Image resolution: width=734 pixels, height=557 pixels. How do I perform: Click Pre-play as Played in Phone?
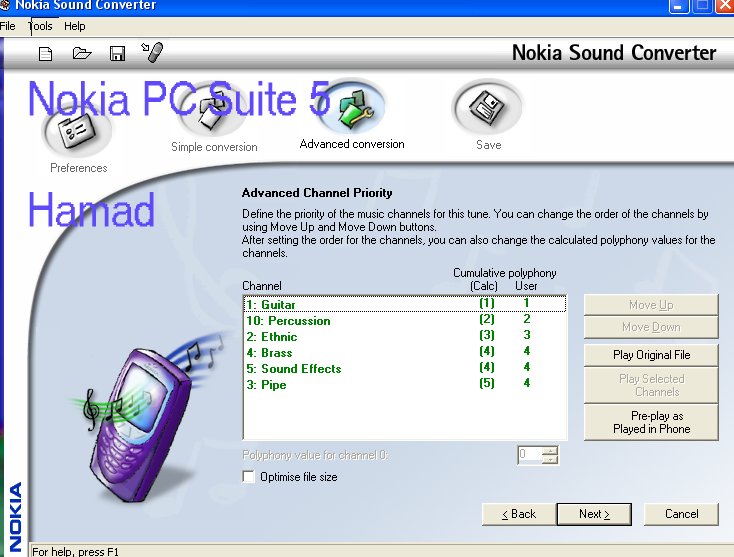[x=651, y=422]
